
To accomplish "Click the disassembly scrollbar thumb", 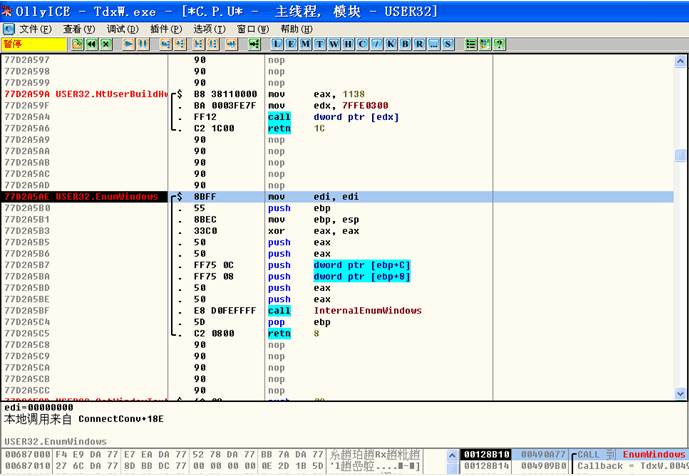I will click(680, 155).
